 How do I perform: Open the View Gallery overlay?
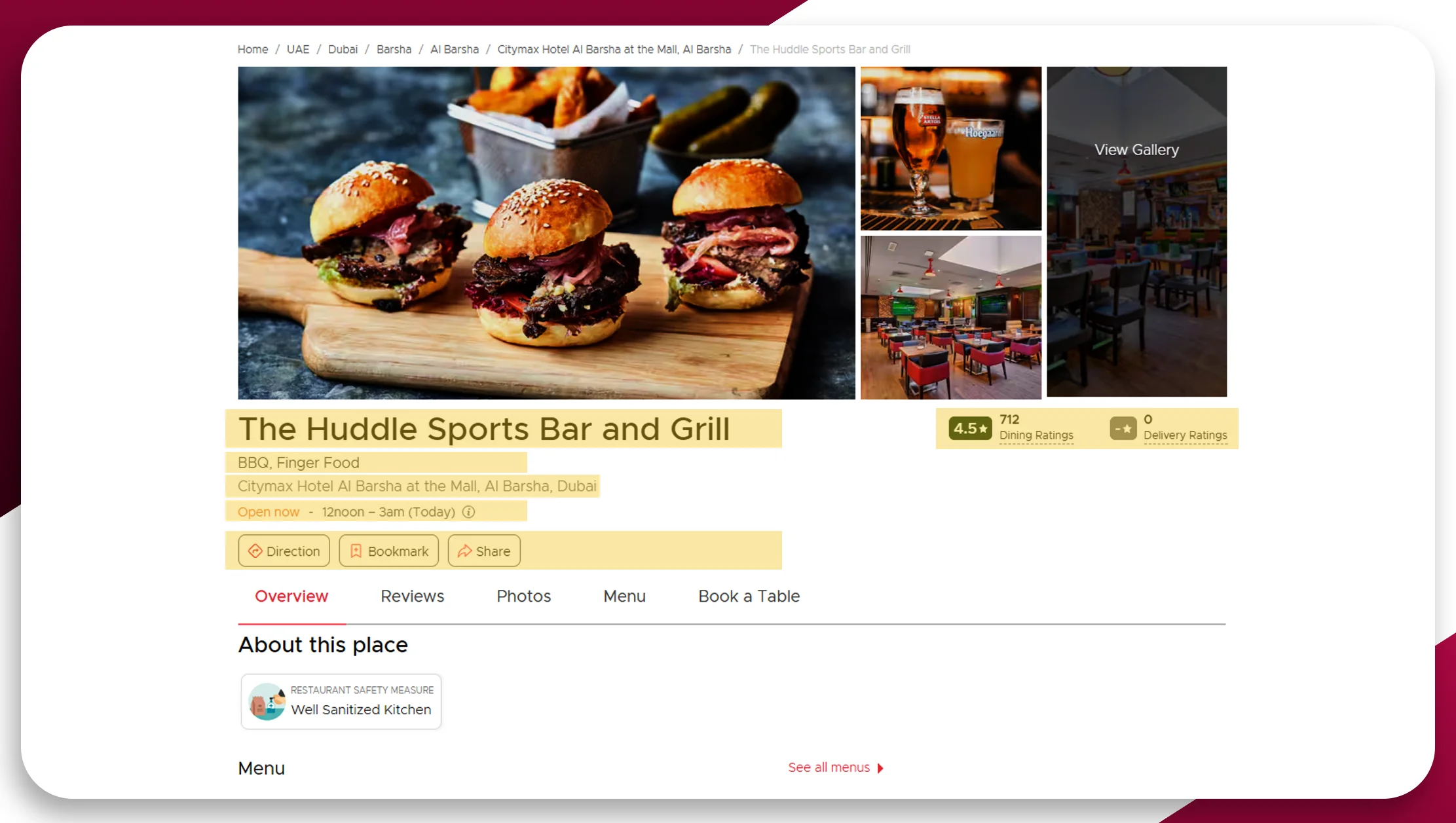1137,150
